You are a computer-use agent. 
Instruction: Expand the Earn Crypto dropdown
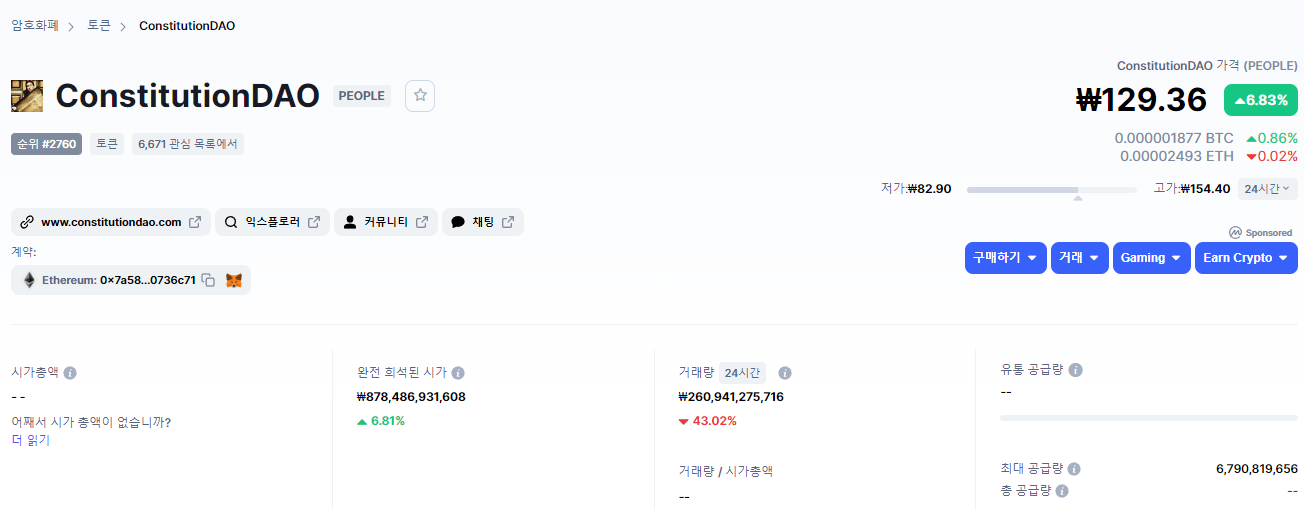(1246, 258)
